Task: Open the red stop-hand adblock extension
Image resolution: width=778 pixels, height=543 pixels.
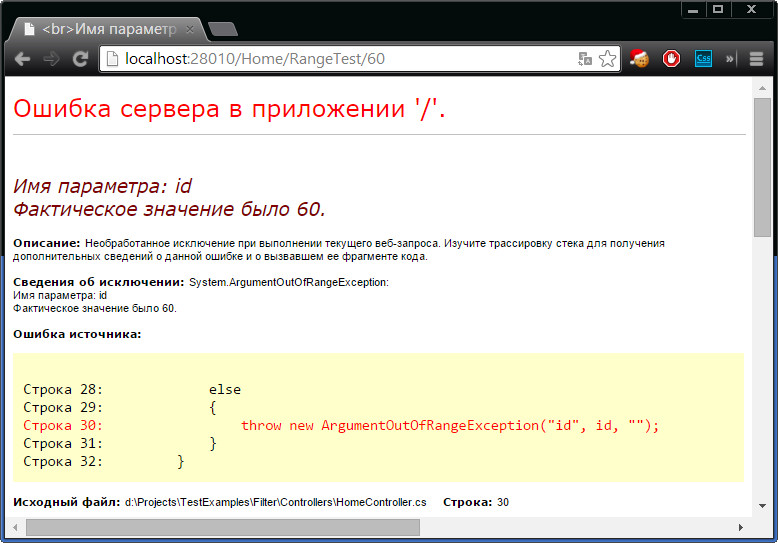Action: point(671,59)
